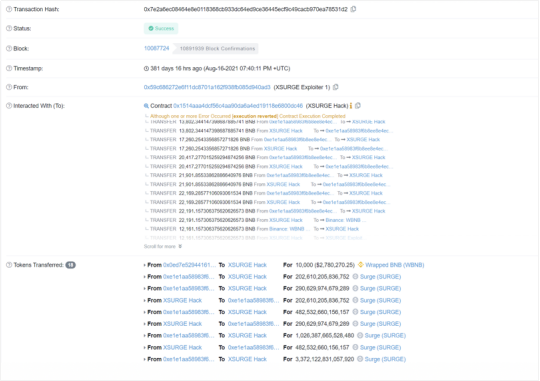Click the XSURGE Exploiter 1 label

(x=302, y=87)
